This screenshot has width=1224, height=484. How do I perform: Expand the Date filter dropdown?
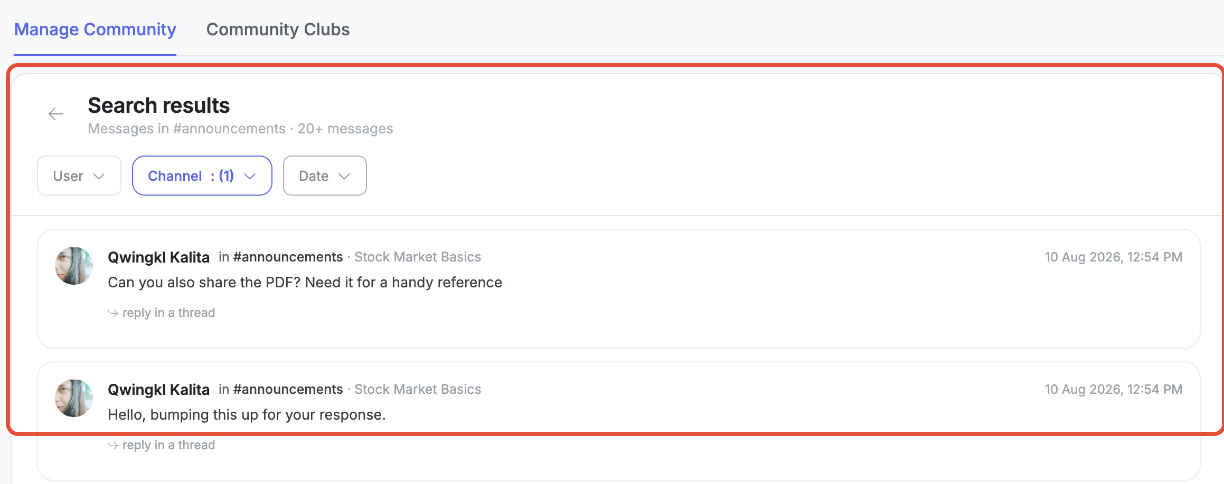tap(325, 176)
